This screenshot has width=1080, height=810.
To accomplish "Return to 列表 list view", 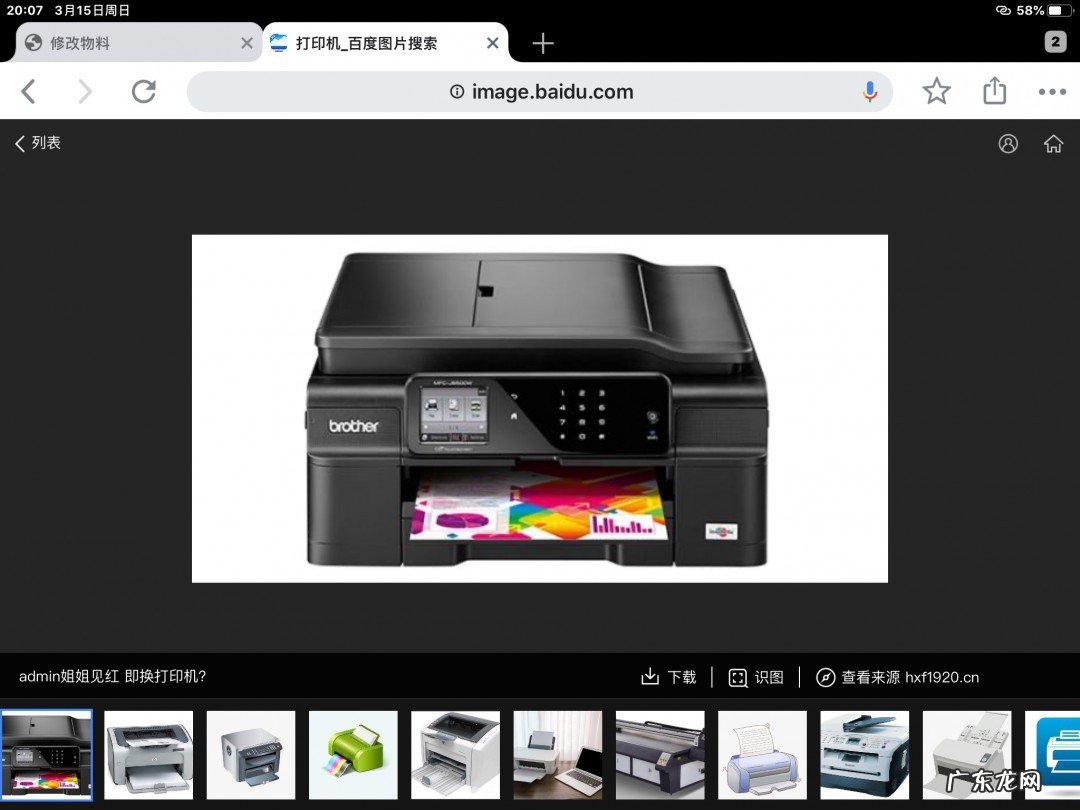I will (38, 143).
